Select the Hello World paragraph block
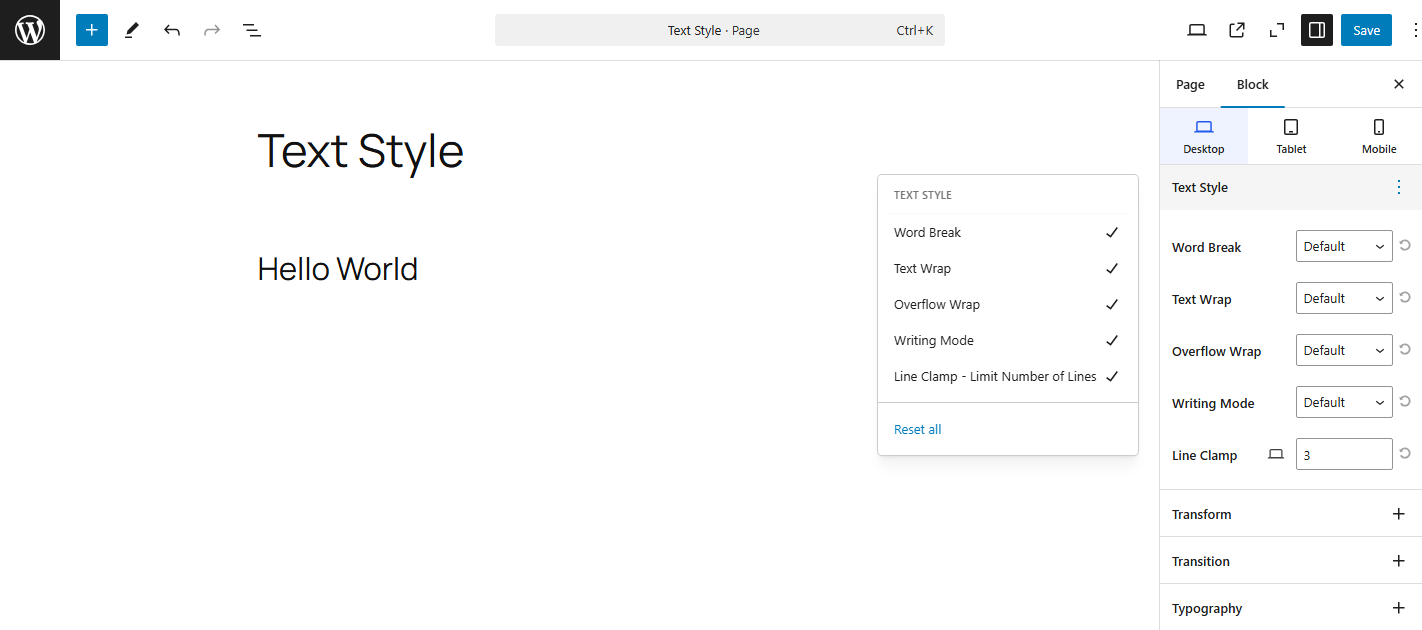This screenshot has height=630, width=1422. (x=338, y=269)
